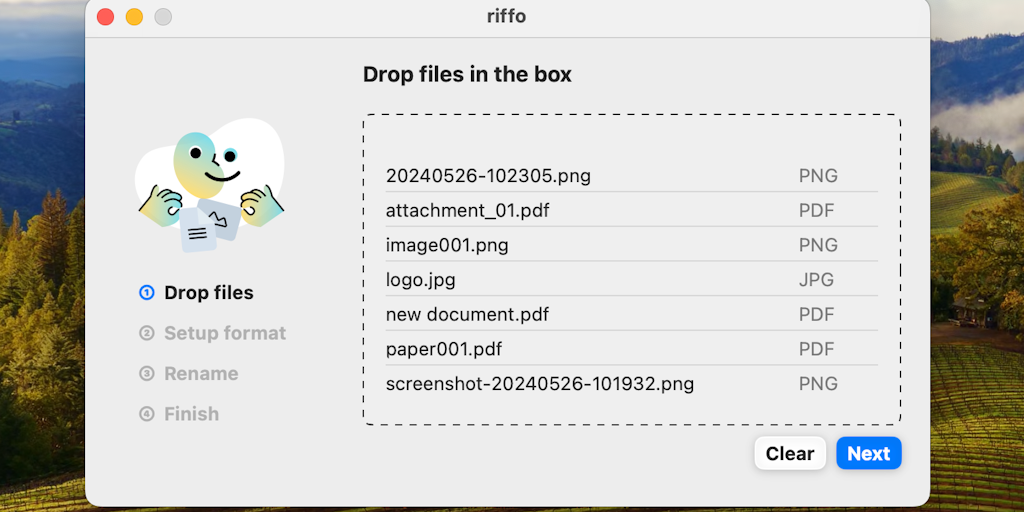The image size is (1024, 512).
Task: Jump to the Finish step
Action: pyautogui.click(x=191, y=414)
